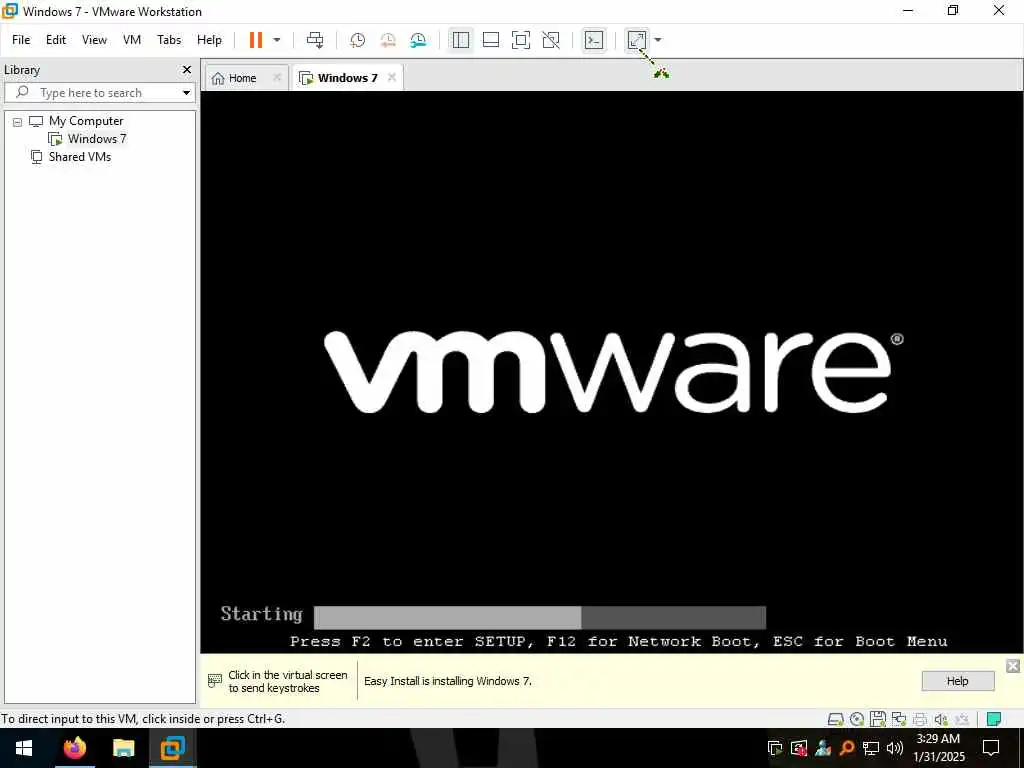Screen dimensions: 1024x768
Task: Click the stretch guest display icon
Action: pos(637,40)
